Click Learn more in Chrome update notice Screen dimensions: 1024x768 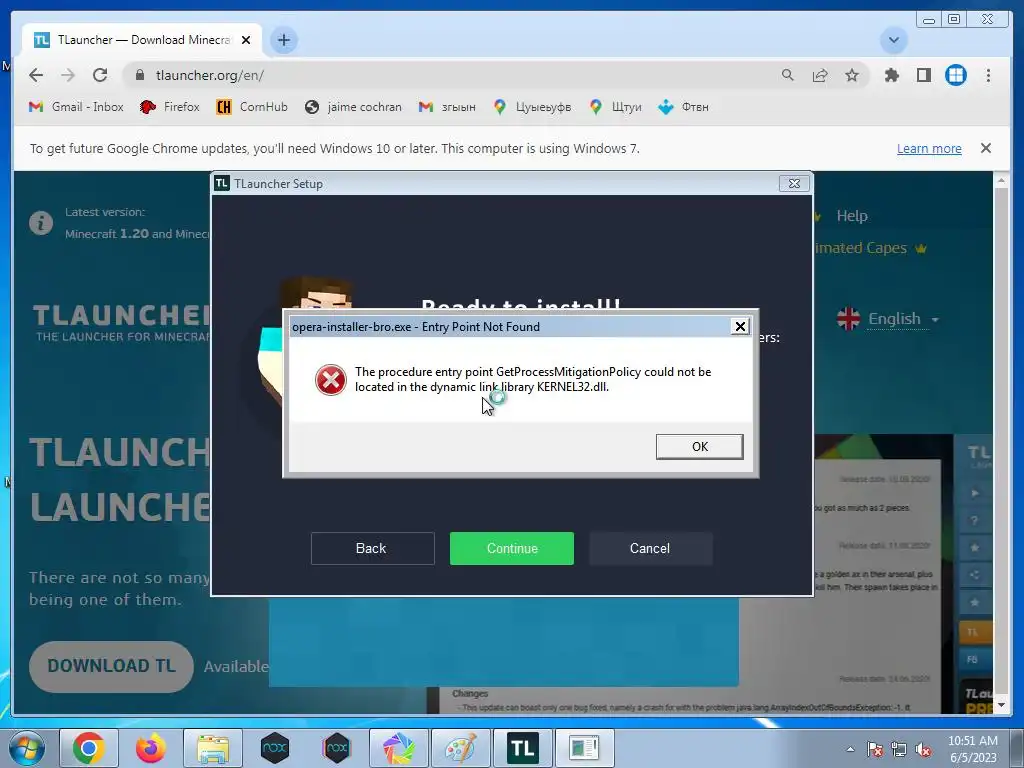pyautogui.click(x=929, y=149)
